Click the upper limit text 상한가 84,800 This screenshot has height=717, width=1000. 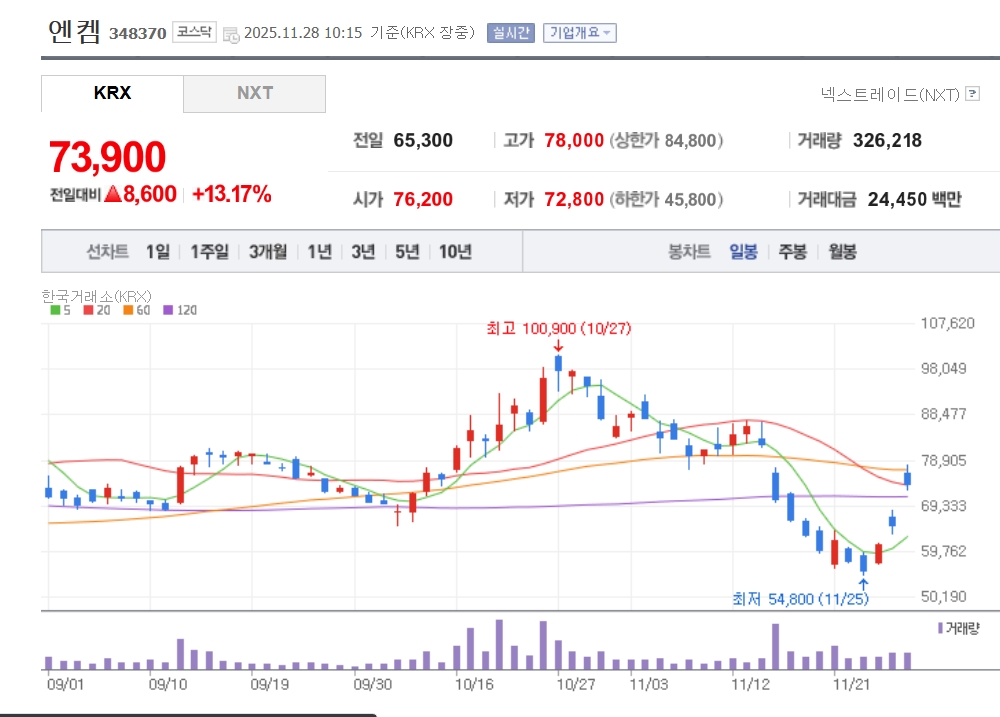666,140
